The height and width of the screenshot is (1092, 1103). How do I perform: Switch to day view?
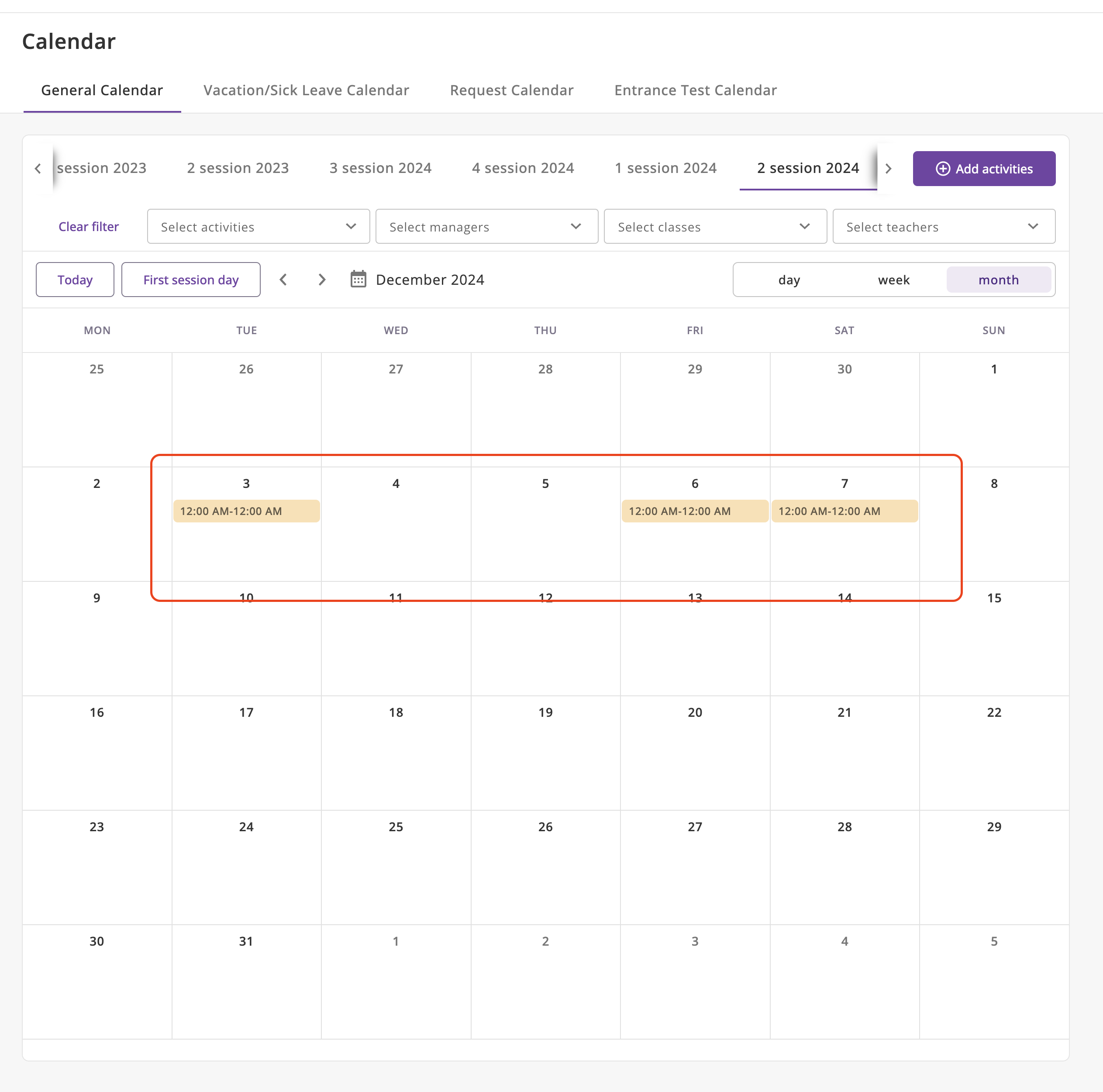pyautogui.click(x=789, y=280)
